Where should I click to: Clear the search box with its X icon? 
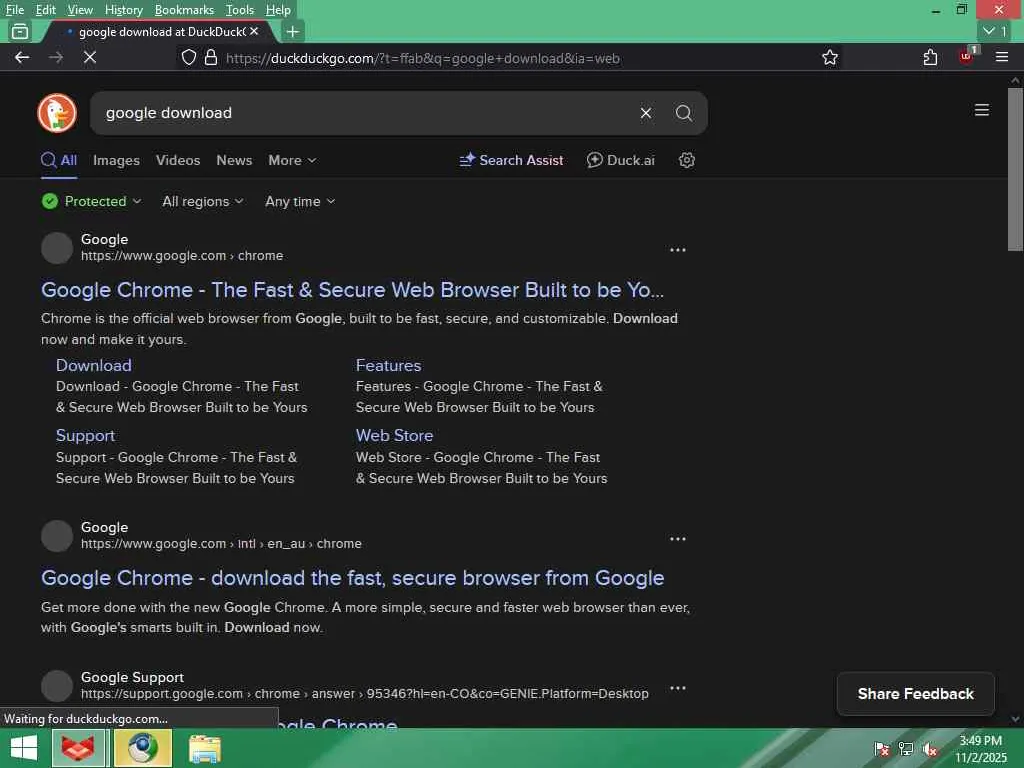click(645, 113)
